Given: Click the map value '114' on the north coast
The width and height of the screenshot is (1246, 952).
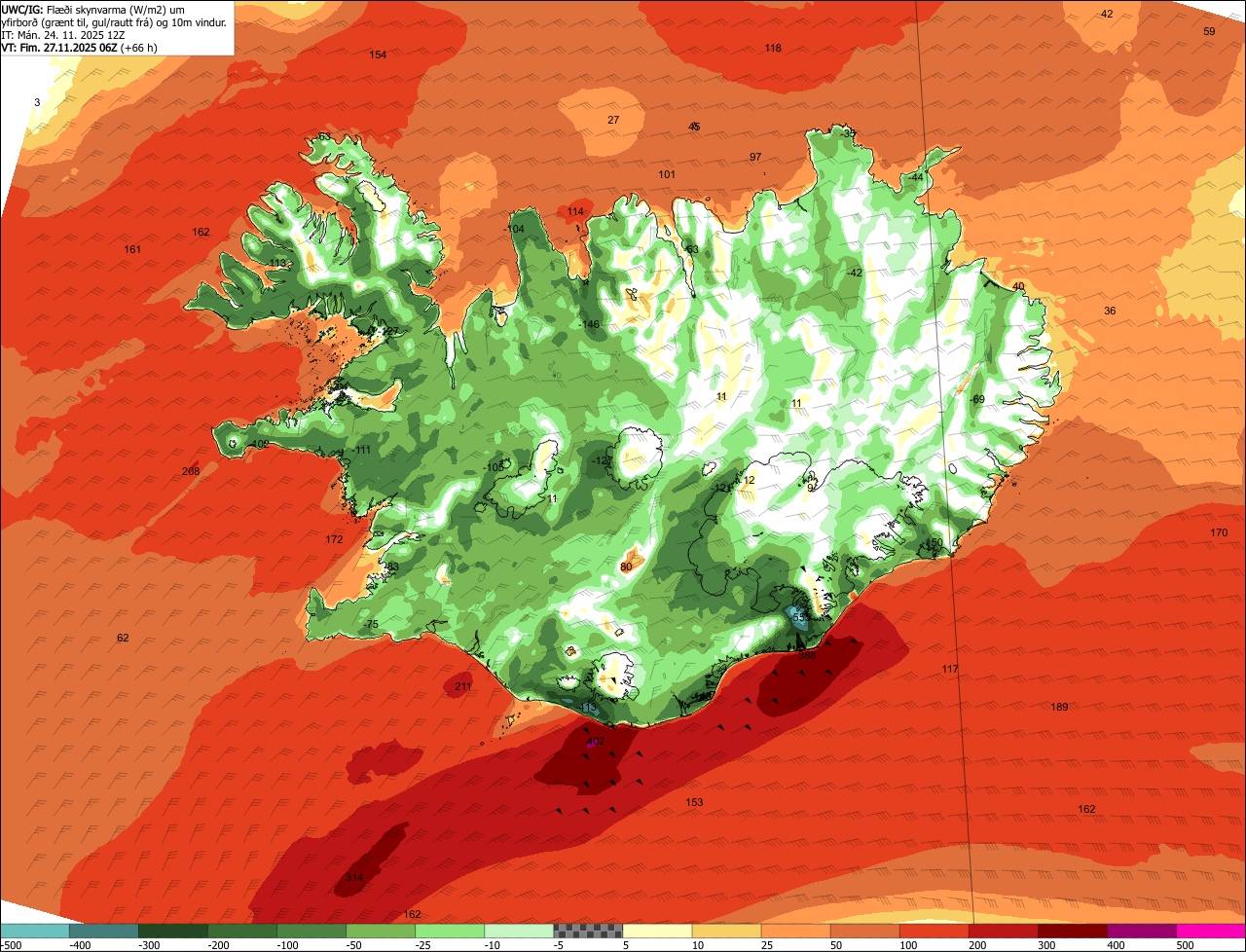Looking at the screenshot, I should point(575,211).
